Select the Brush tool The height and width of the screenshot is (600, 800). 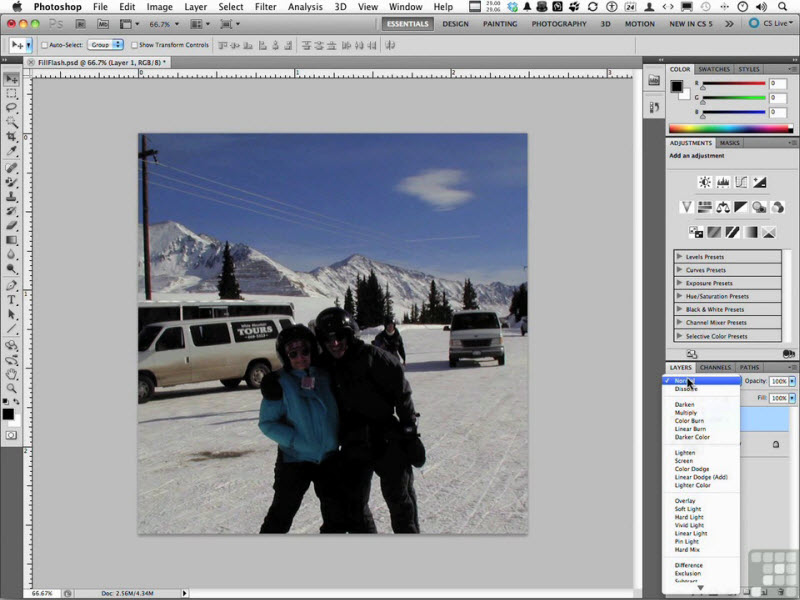(12, 182)
